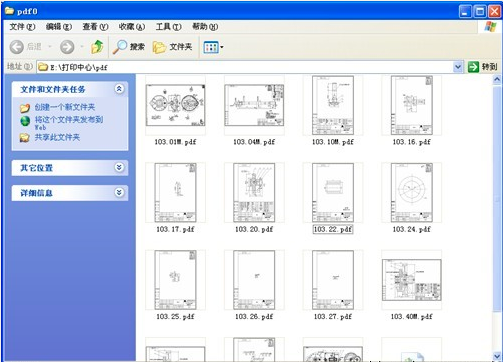
Task: Click the Go (转到) button
Action: pyautogui.click(x=482, y=67)
